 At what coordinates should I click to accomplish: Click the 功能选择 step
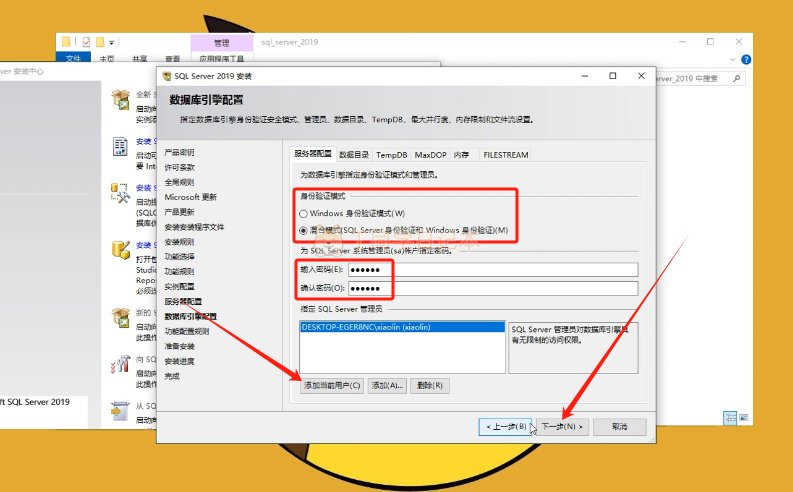(180, 257)
